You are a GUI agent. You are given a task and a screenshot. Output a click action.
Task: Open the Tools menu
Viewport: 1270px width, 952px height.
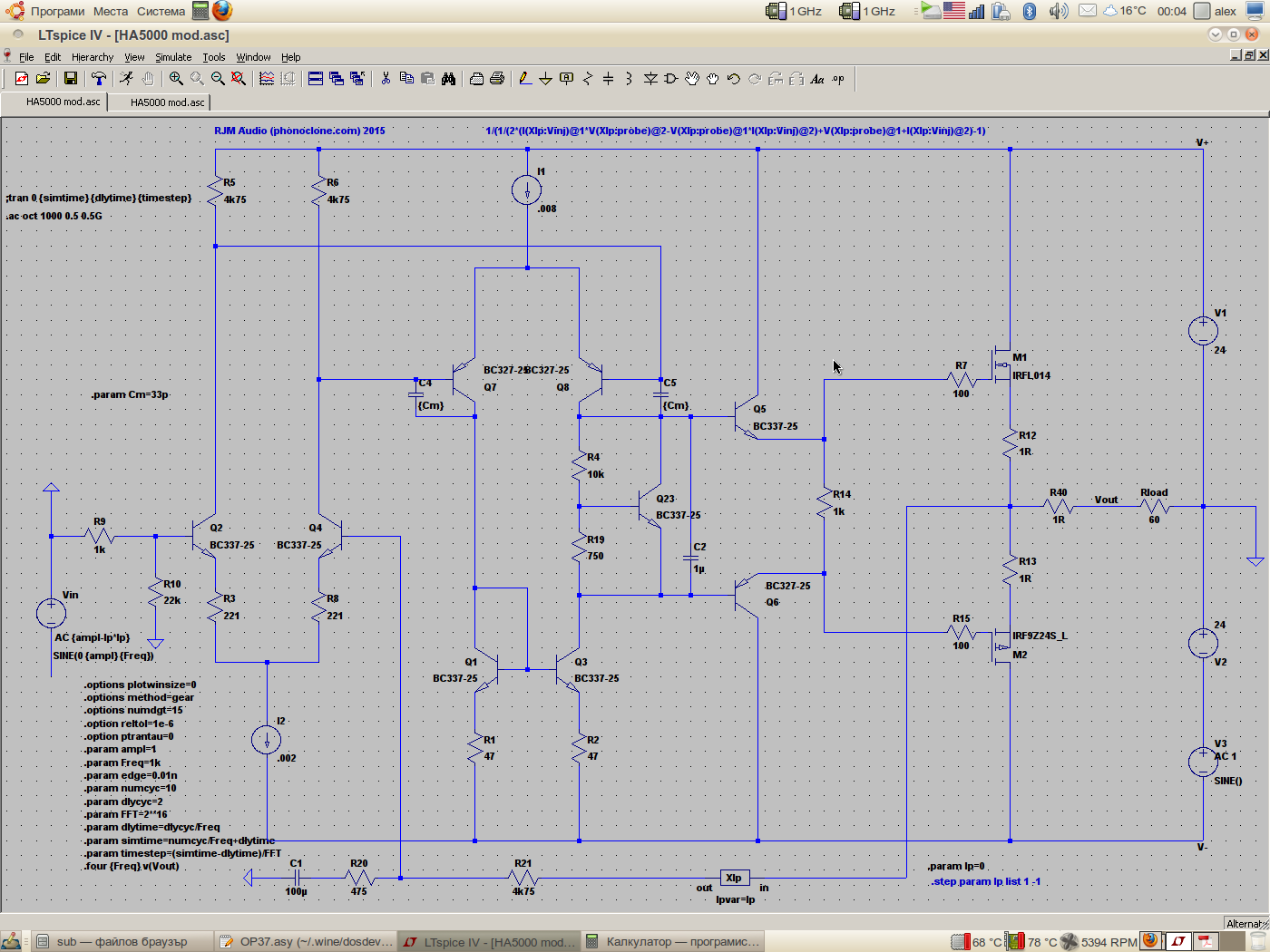[214, 57]
